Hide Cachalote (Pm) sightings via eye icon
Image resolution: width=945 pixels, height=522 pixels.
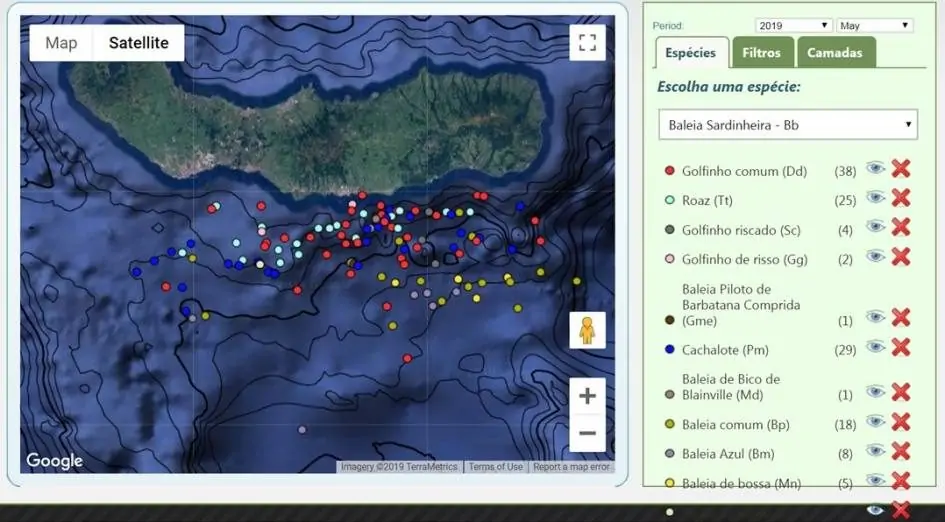875,347
